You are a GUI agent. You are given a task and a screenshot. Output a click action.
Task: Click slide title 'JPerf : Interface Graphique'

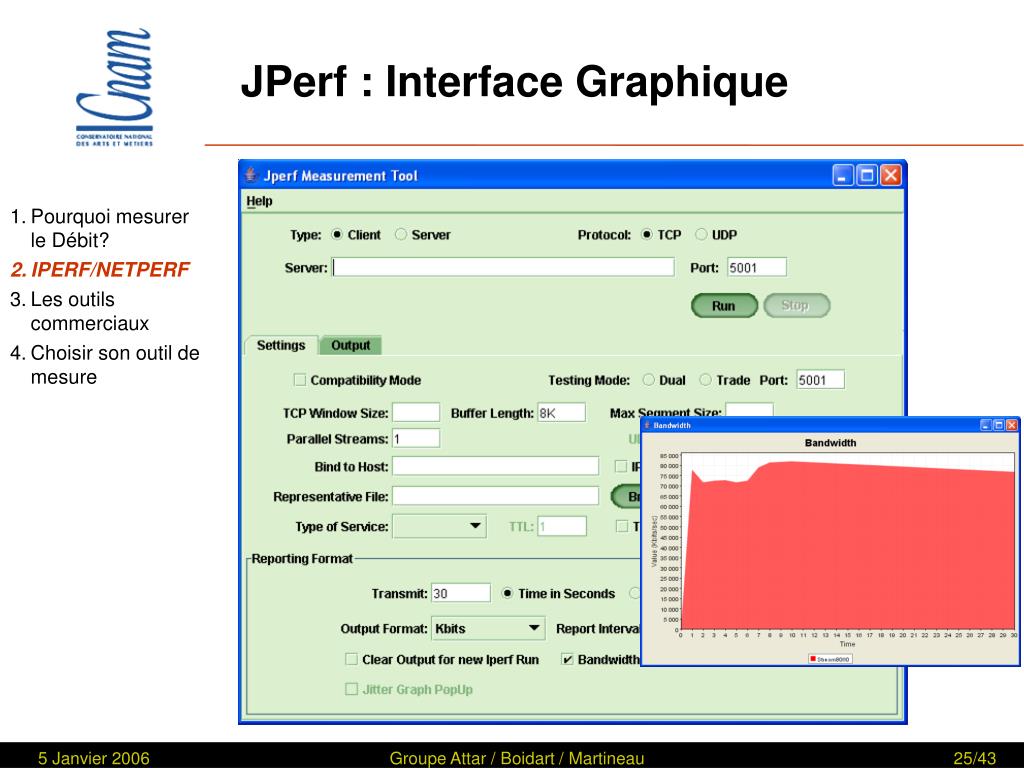click(x=514, y=82)
